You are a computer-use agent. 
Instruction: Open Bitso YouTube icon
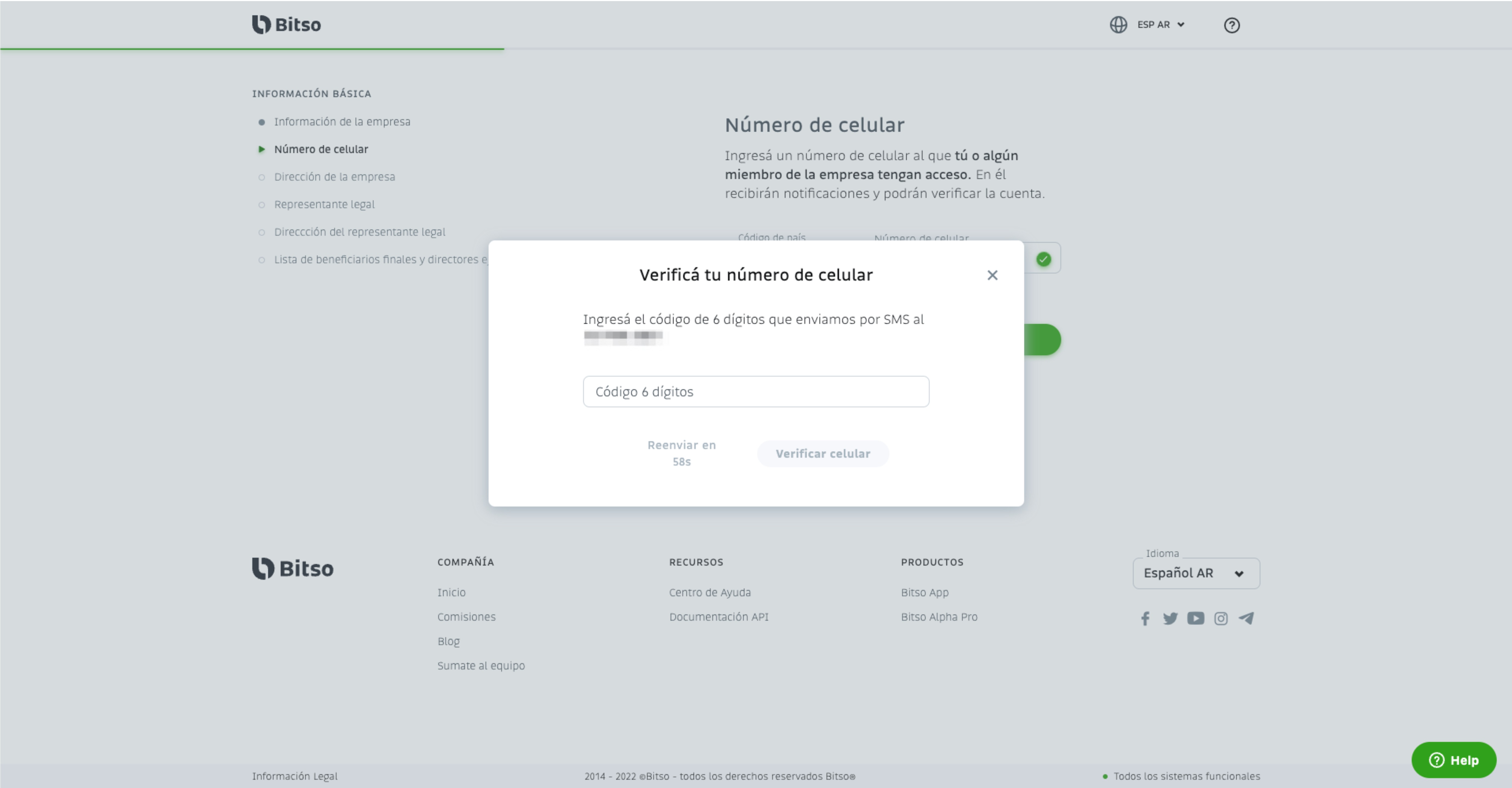tap(1195, 619)
